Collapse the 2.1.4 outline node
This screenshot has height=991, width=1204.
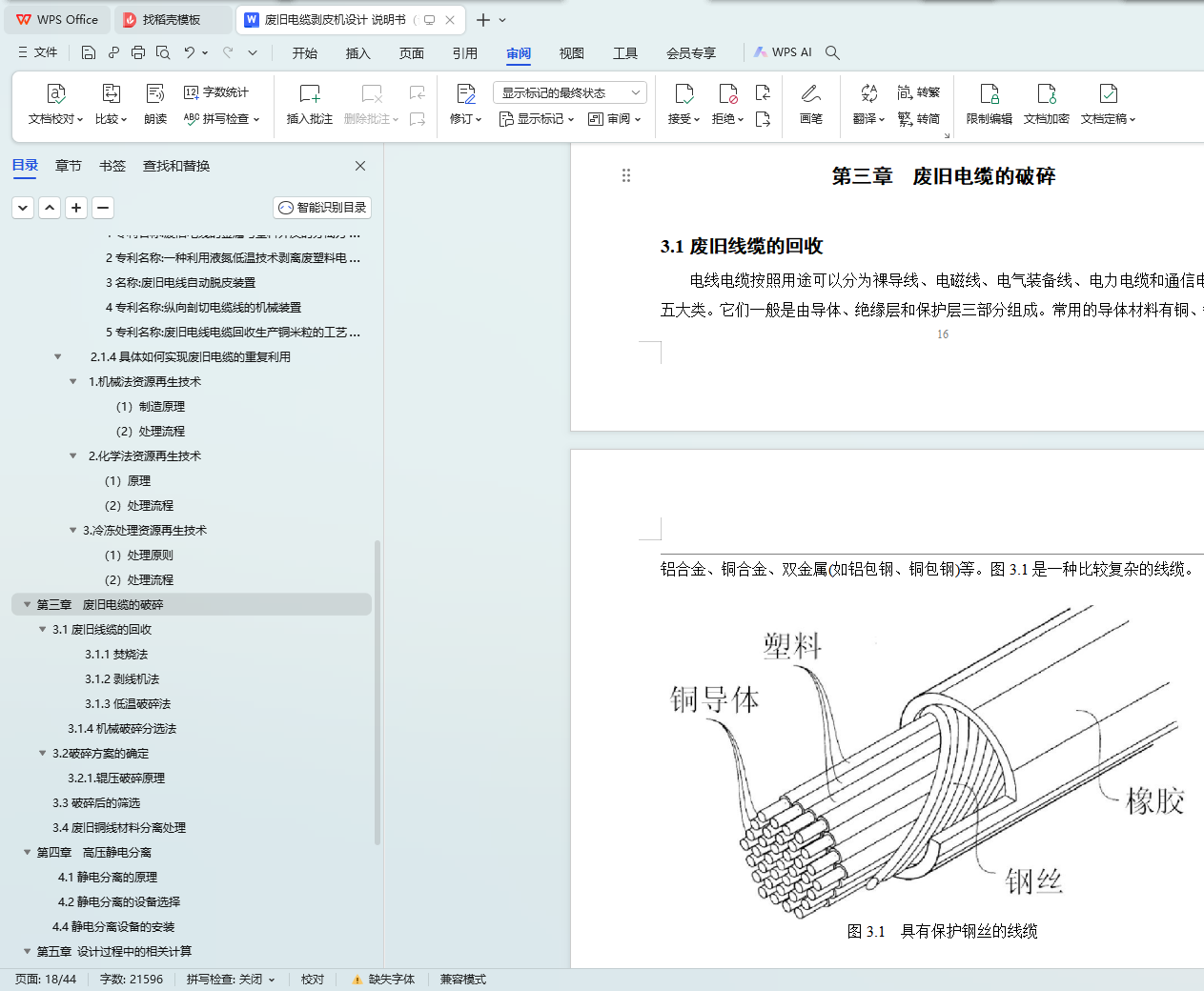click(57, 356)
